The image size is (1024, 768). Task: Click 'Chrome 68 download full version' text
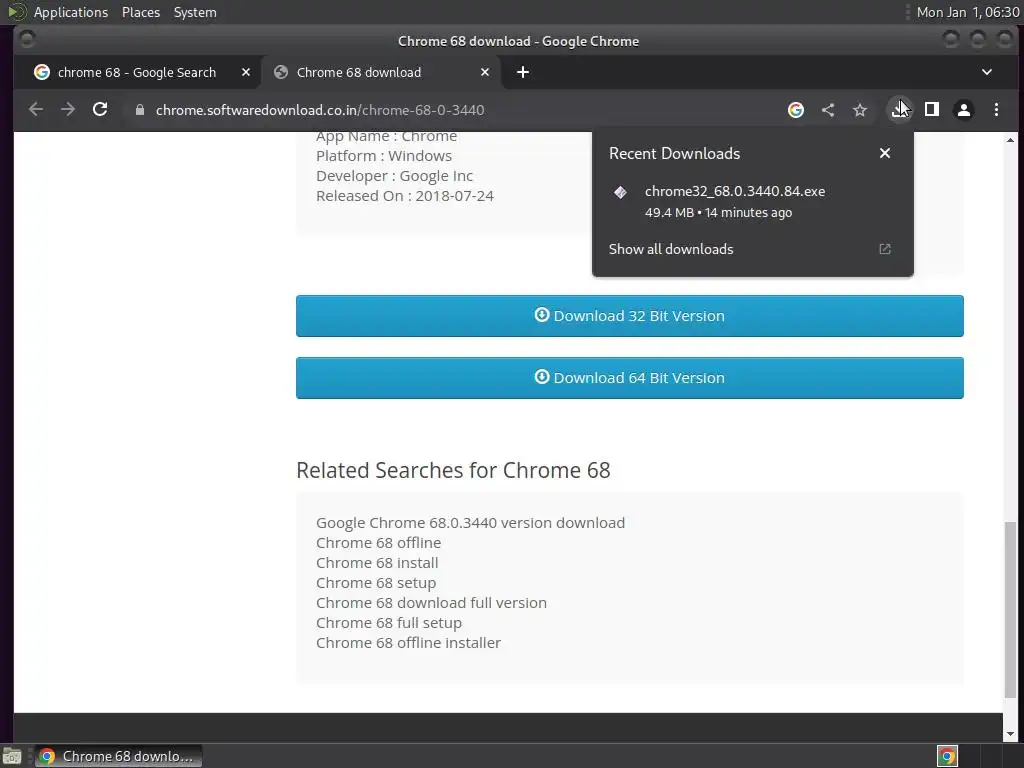coord(431,603)
